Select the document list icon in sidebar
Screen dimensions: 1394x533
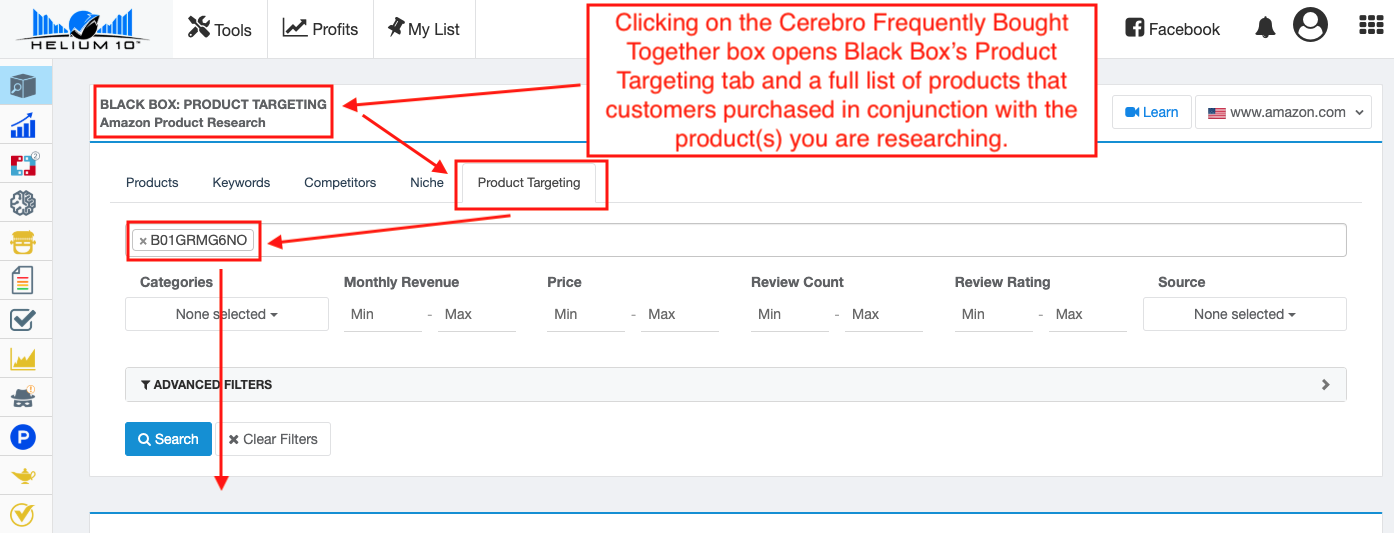(x=23, y=281)
